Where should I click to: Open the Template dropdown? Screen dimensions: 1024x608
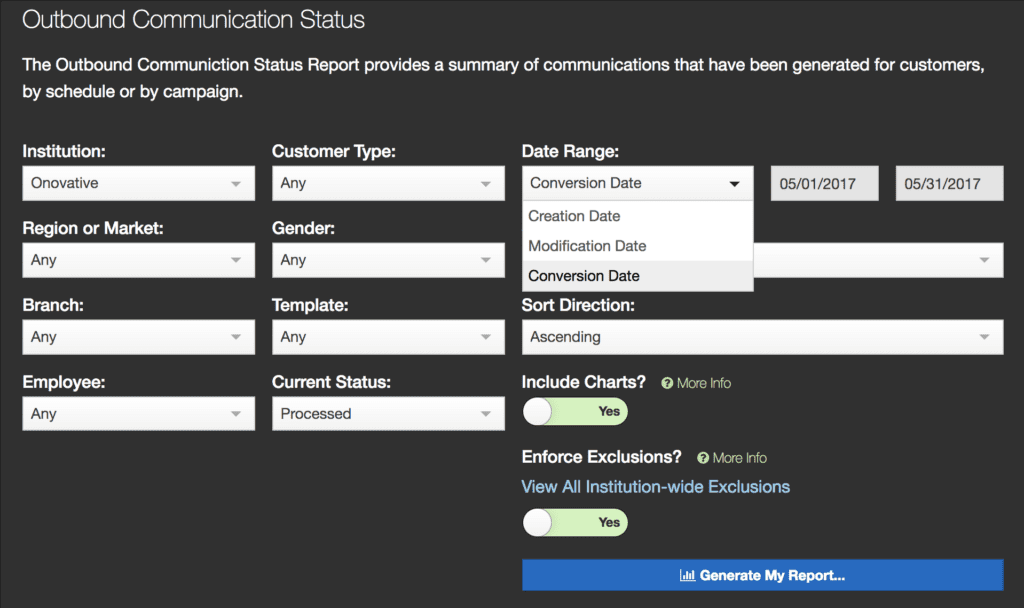coord(388,337)
